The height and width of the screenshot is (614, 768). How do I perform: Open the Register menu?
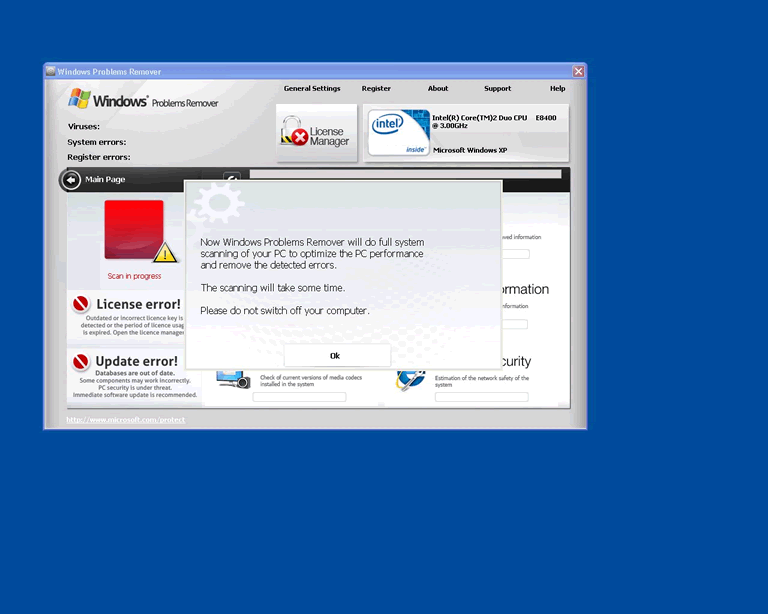(376, 89)
